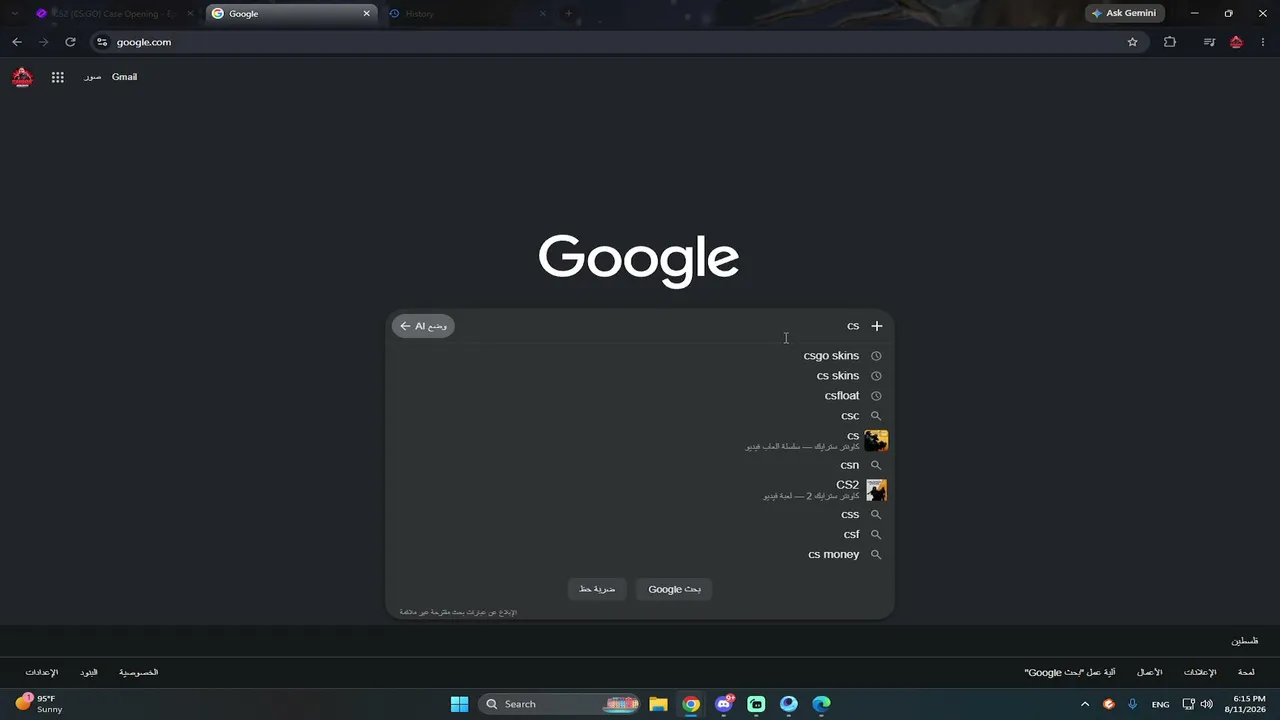Open the Terms footer link (البنود)
The image size is (1280, 720).
click(x=89, y=673)
